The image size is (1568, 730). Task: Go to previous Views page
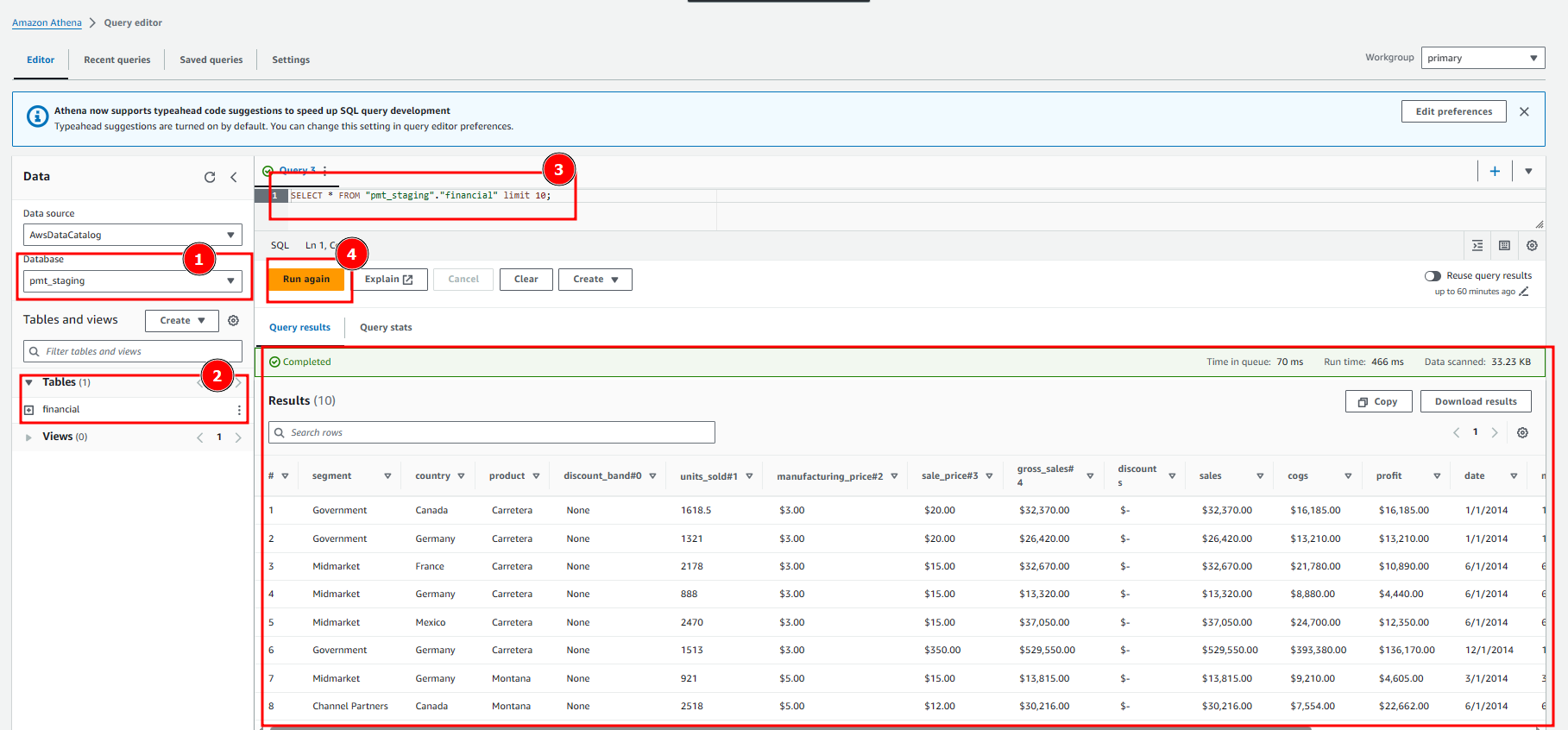coord(200,437)
